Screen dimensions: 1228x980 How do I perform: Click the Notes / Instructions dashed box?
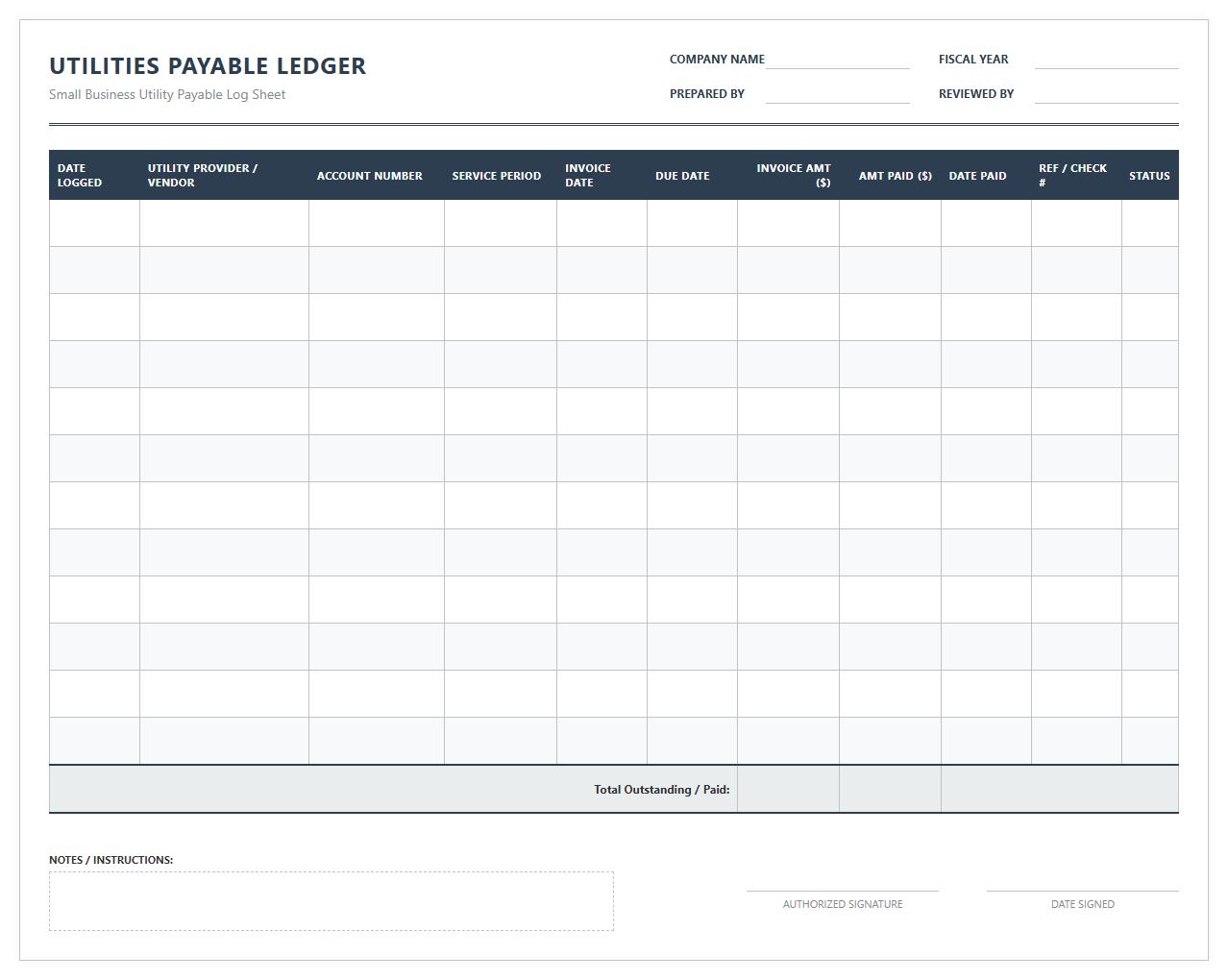pyautogui.click(x=332, y=901)
